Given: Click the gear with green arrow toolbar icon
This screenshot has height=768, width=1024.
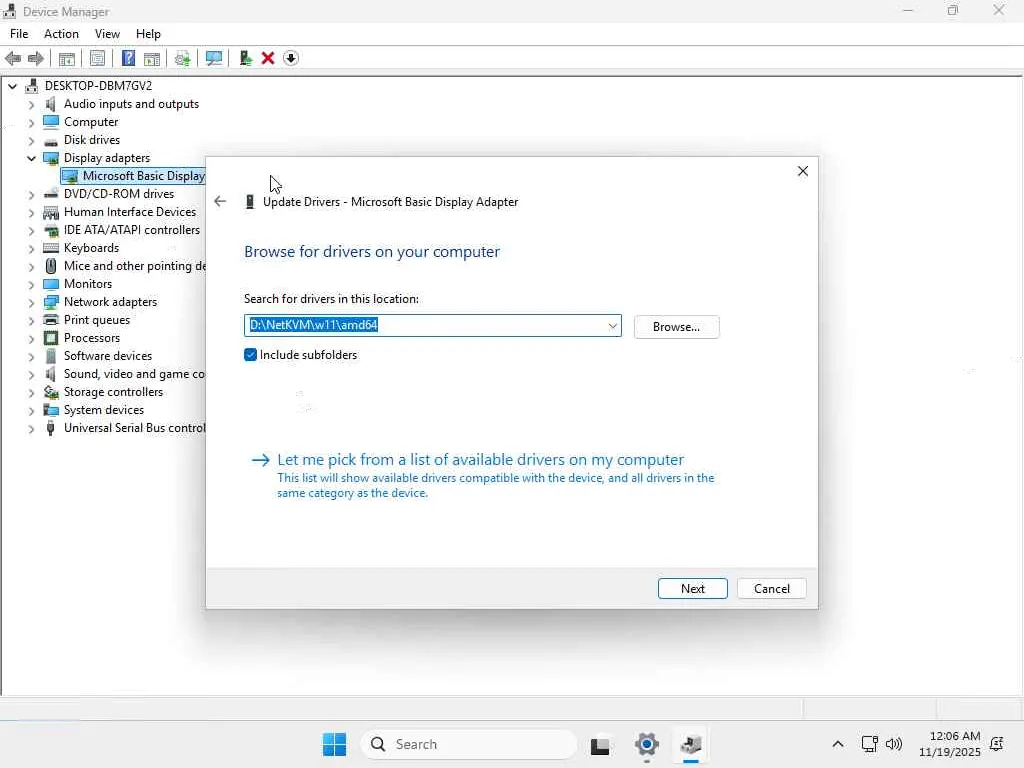Looking at the screenshot, I should pyautogui.click(x=183, y=58).
